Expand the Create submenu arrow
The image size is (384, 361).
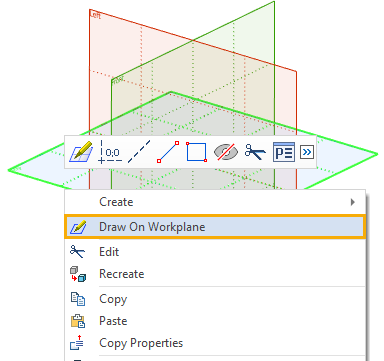[353, 202]
